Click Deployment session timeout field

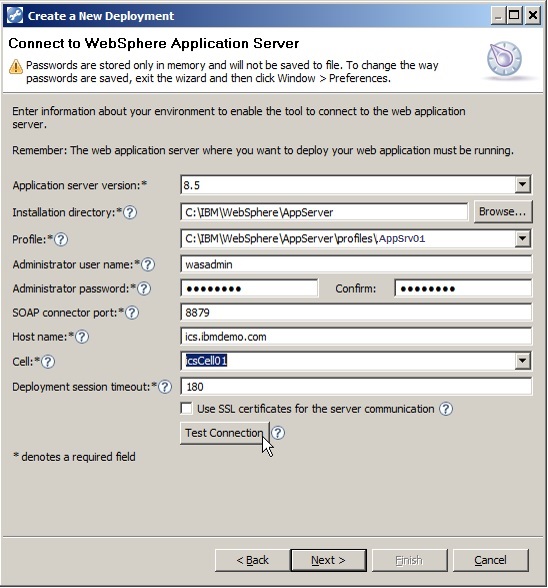pyautogui.click(x=356, y=387)
